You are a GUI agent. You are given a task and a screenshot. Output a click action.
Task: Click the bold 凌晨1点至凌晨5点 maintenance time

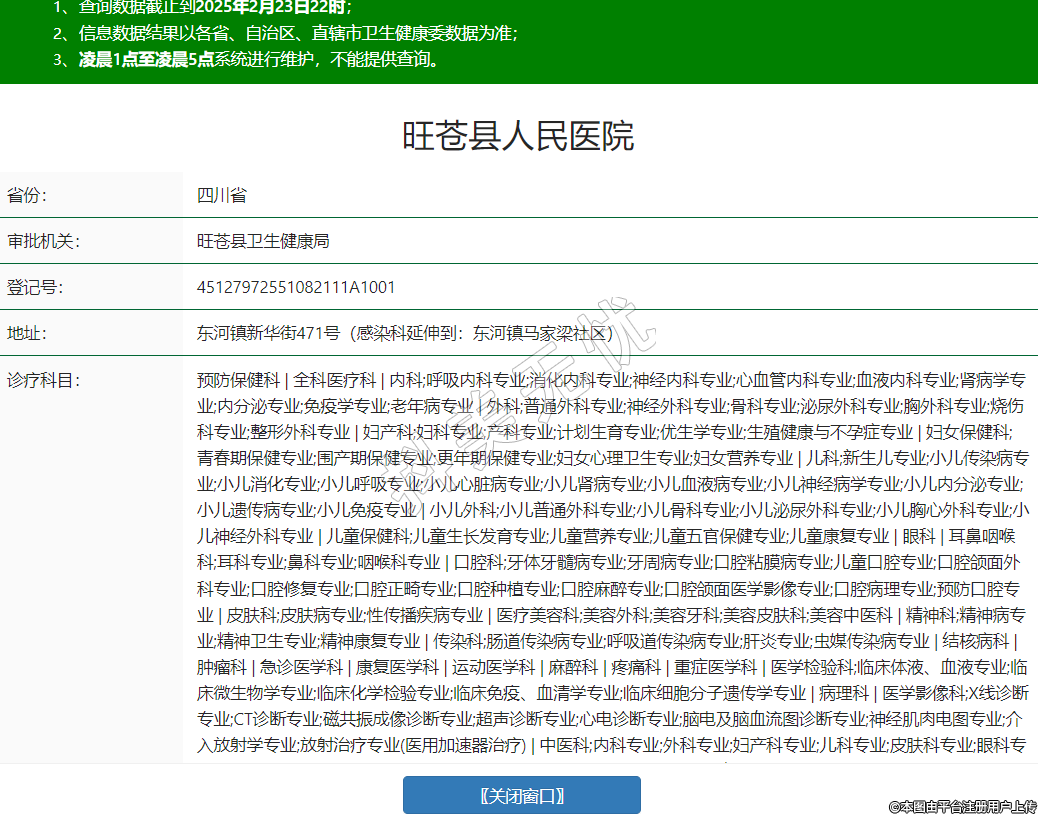point(147,59)
